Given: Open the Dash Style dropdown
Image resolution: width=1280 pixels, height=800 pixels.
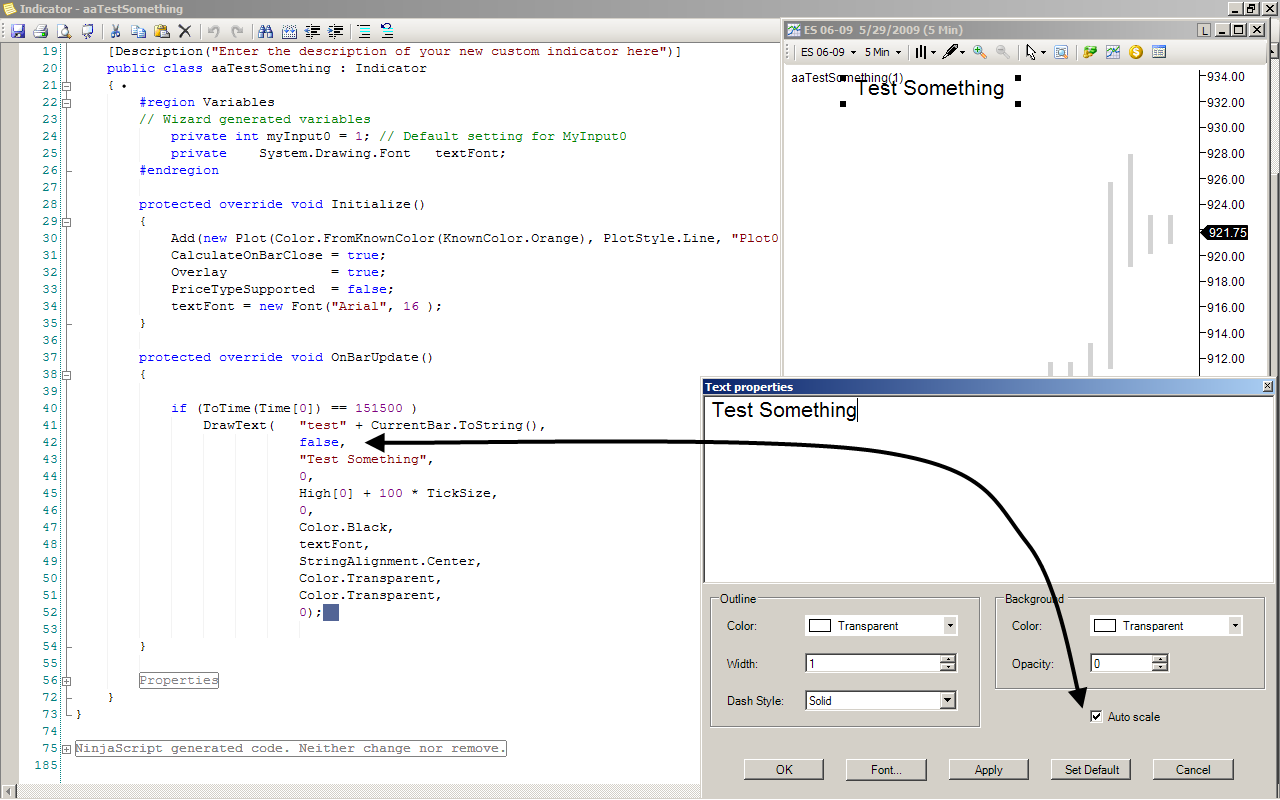Looking at the screenshot, I should pos(947,701).
